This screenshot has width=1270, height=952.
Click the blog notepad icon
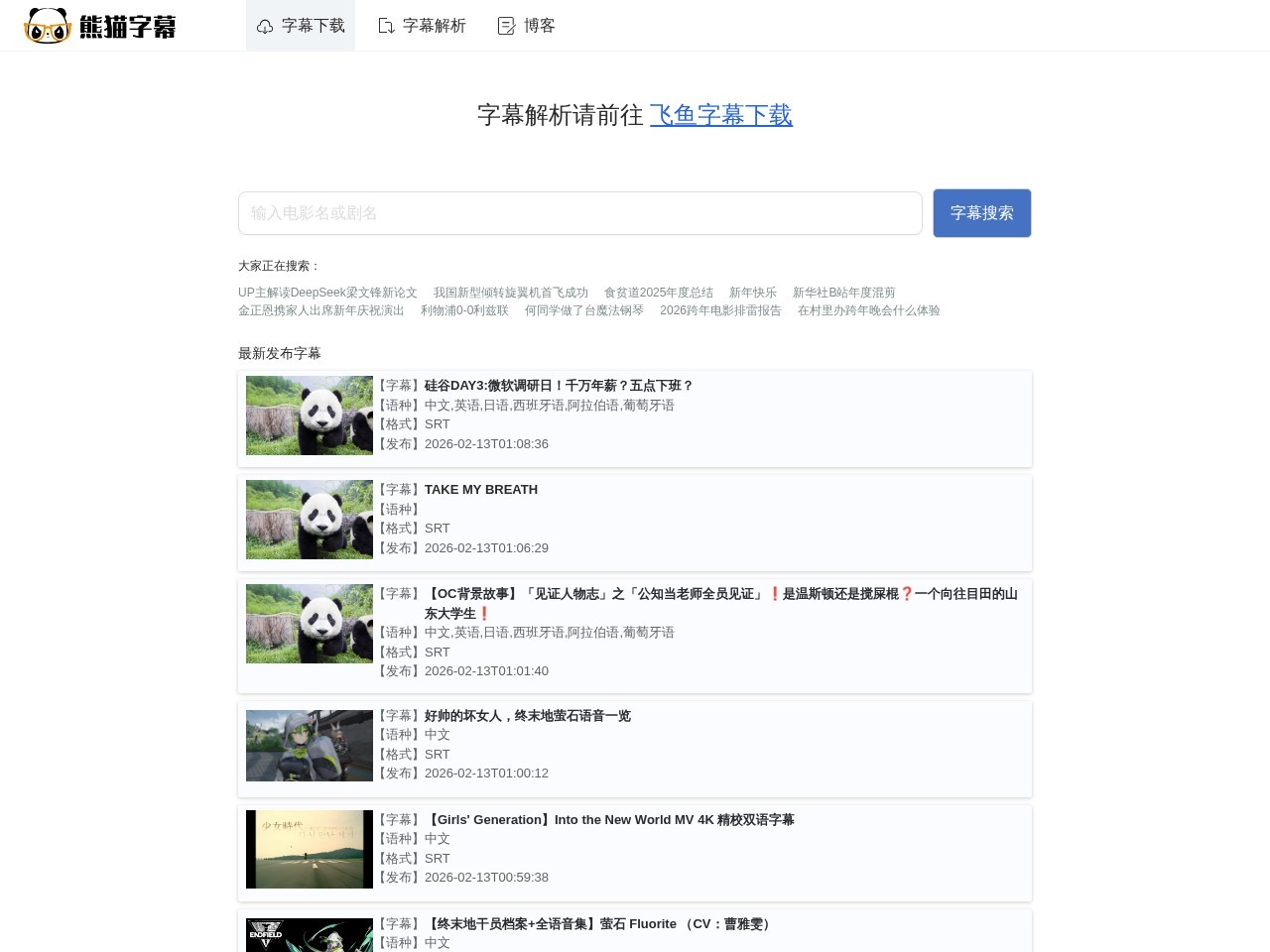(506, 27)
